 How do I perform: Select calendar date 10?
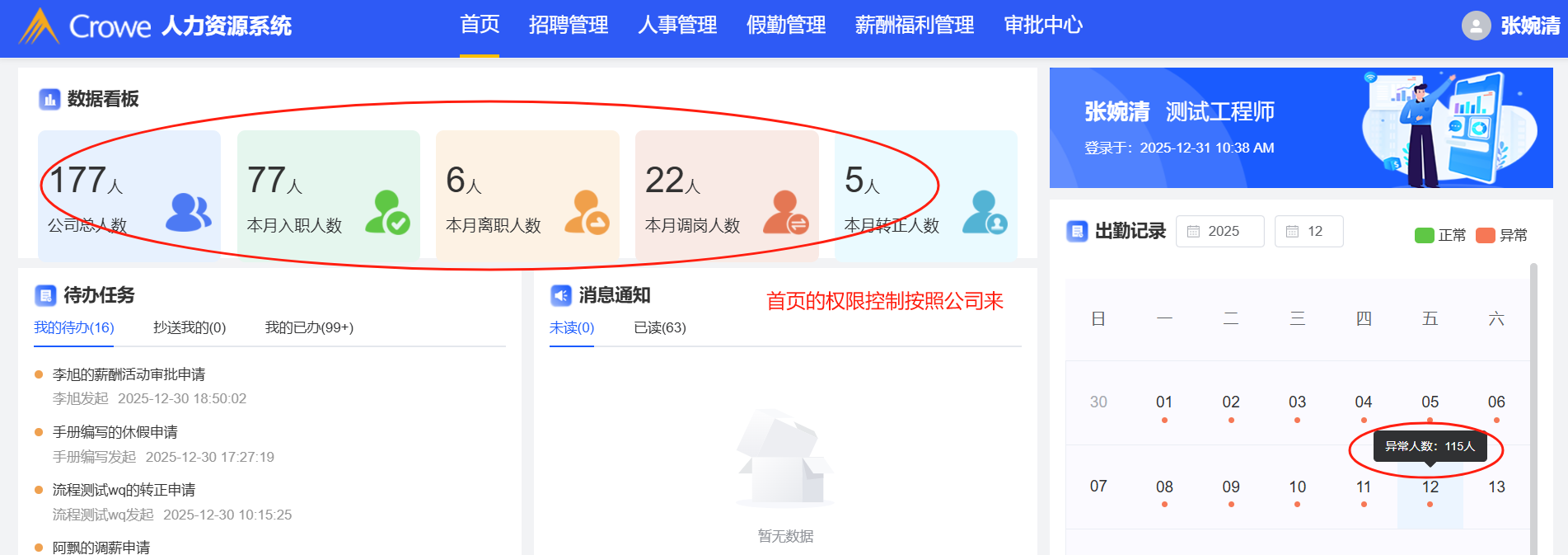pos(1297,487)
